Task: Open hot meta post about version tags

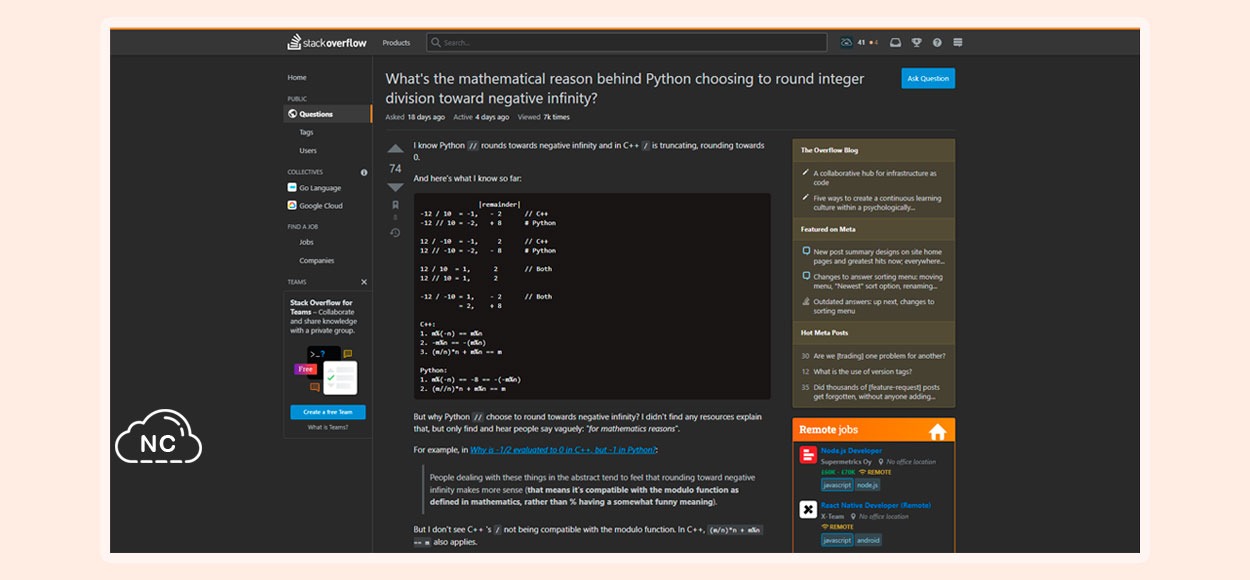Action: pyautogui.click(x=862, y=372)
